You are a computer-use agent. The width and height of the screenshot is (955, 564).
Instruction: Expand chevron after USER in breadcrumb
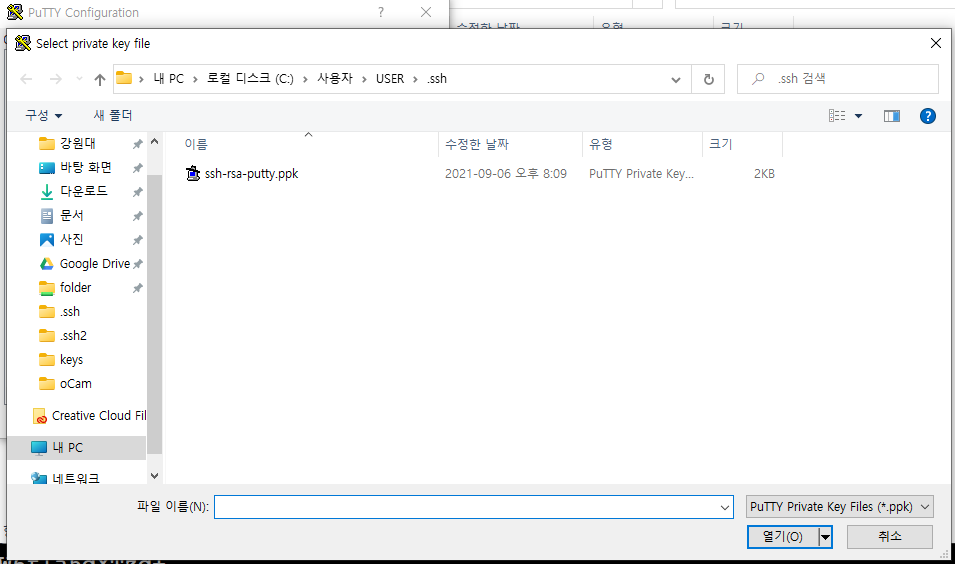[x=415, y=79]
